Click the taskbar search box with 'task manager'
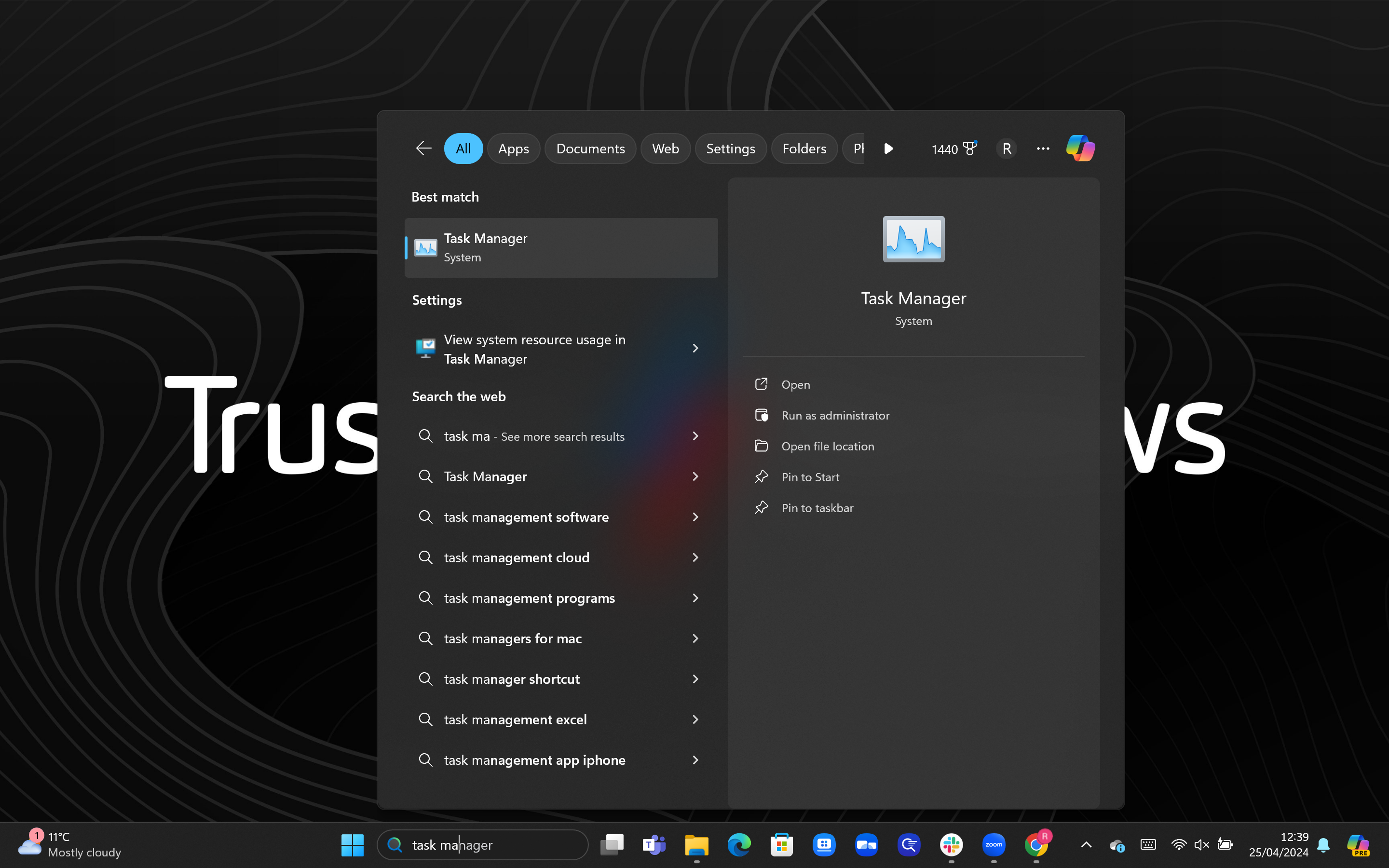 click(x=483, y=844)
